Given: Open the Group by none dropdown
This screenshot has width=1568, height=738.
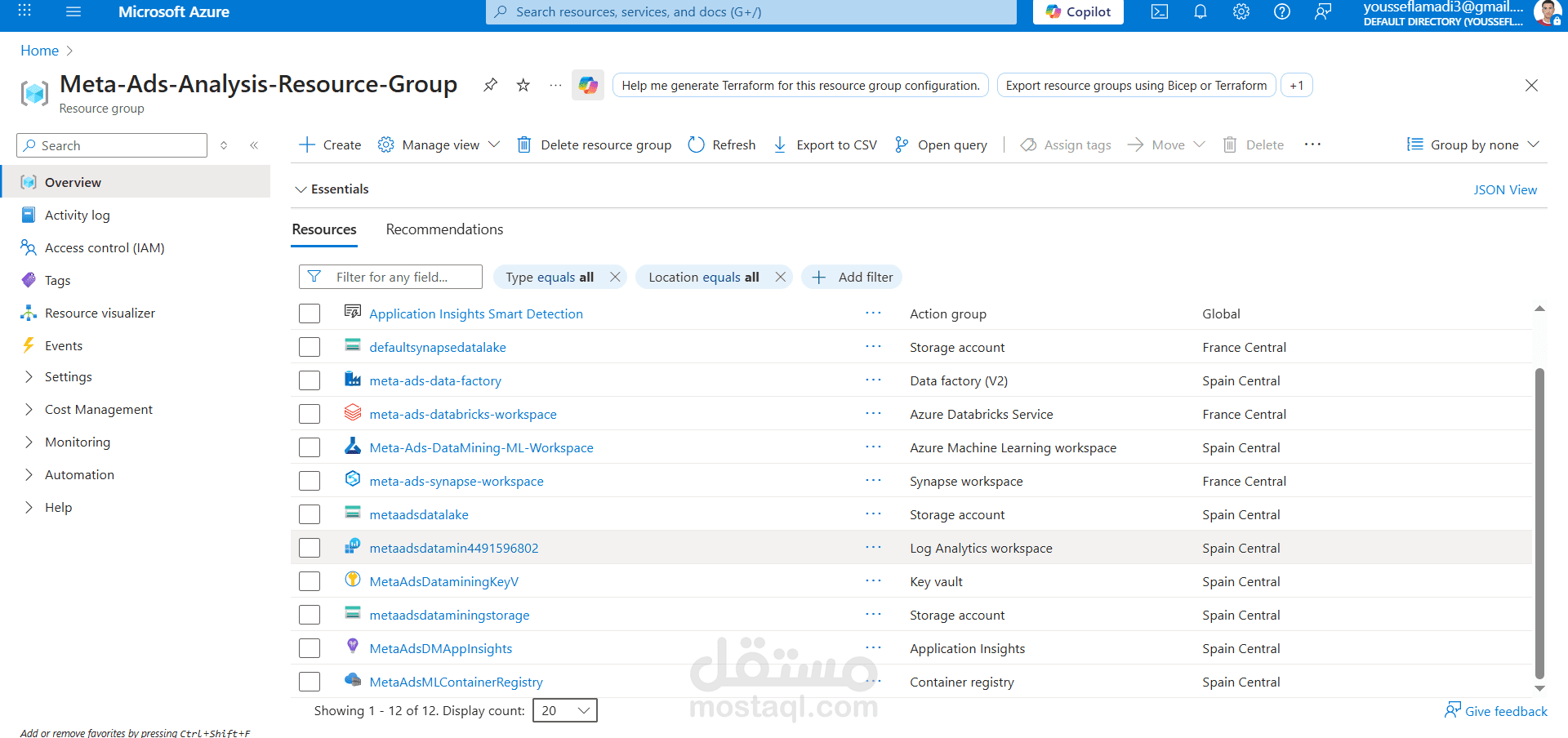Looking at the screenshot, I should (x=1473, y=144).
